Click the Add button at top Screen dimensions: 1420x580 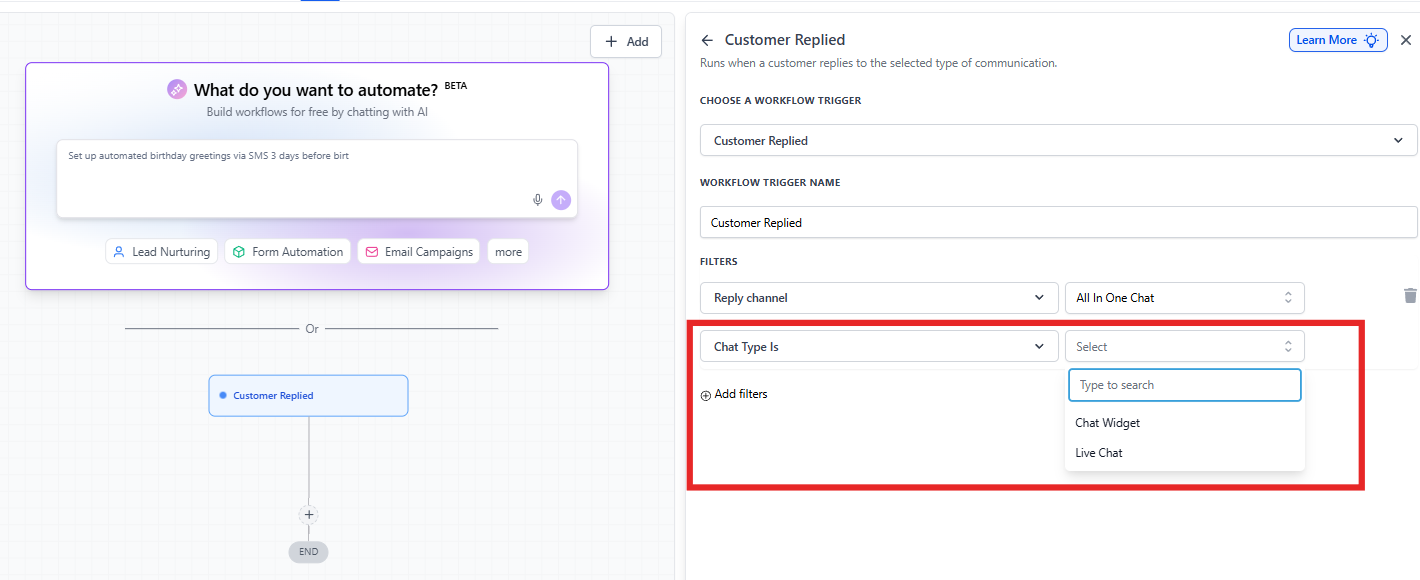coord(626,41)
